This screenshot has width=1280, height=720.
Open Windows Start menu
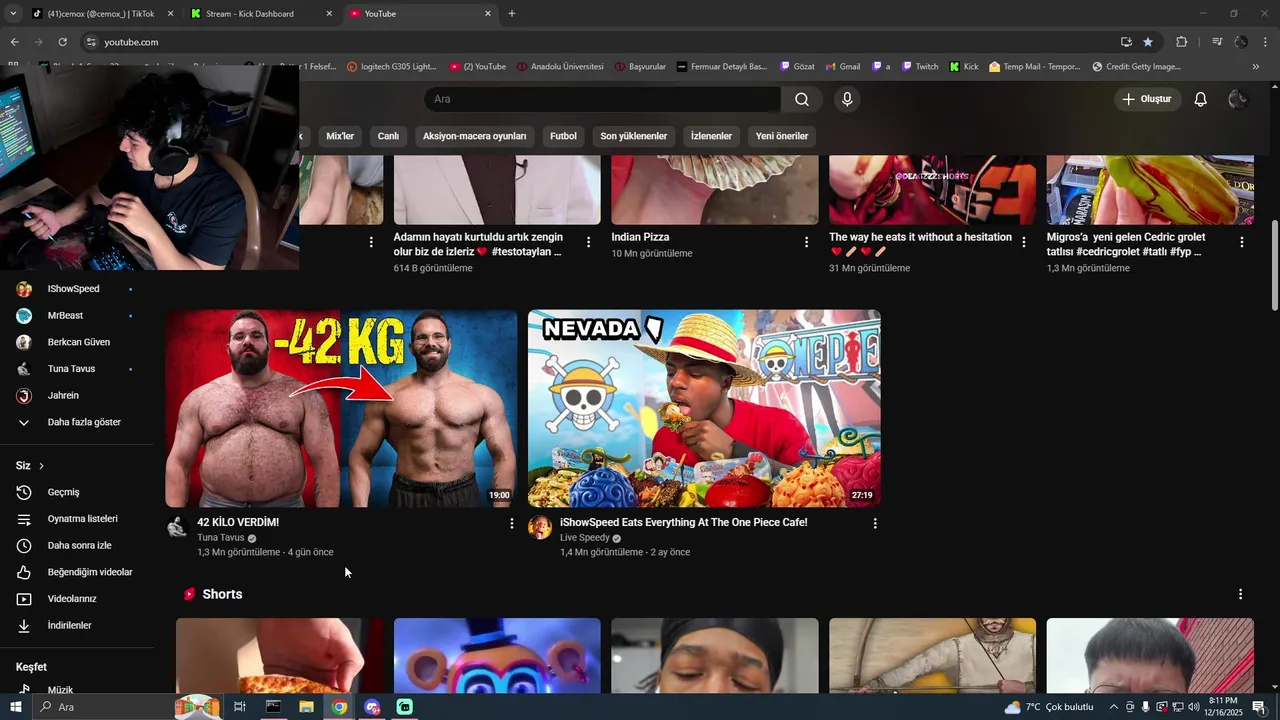(x=15, y=707)
